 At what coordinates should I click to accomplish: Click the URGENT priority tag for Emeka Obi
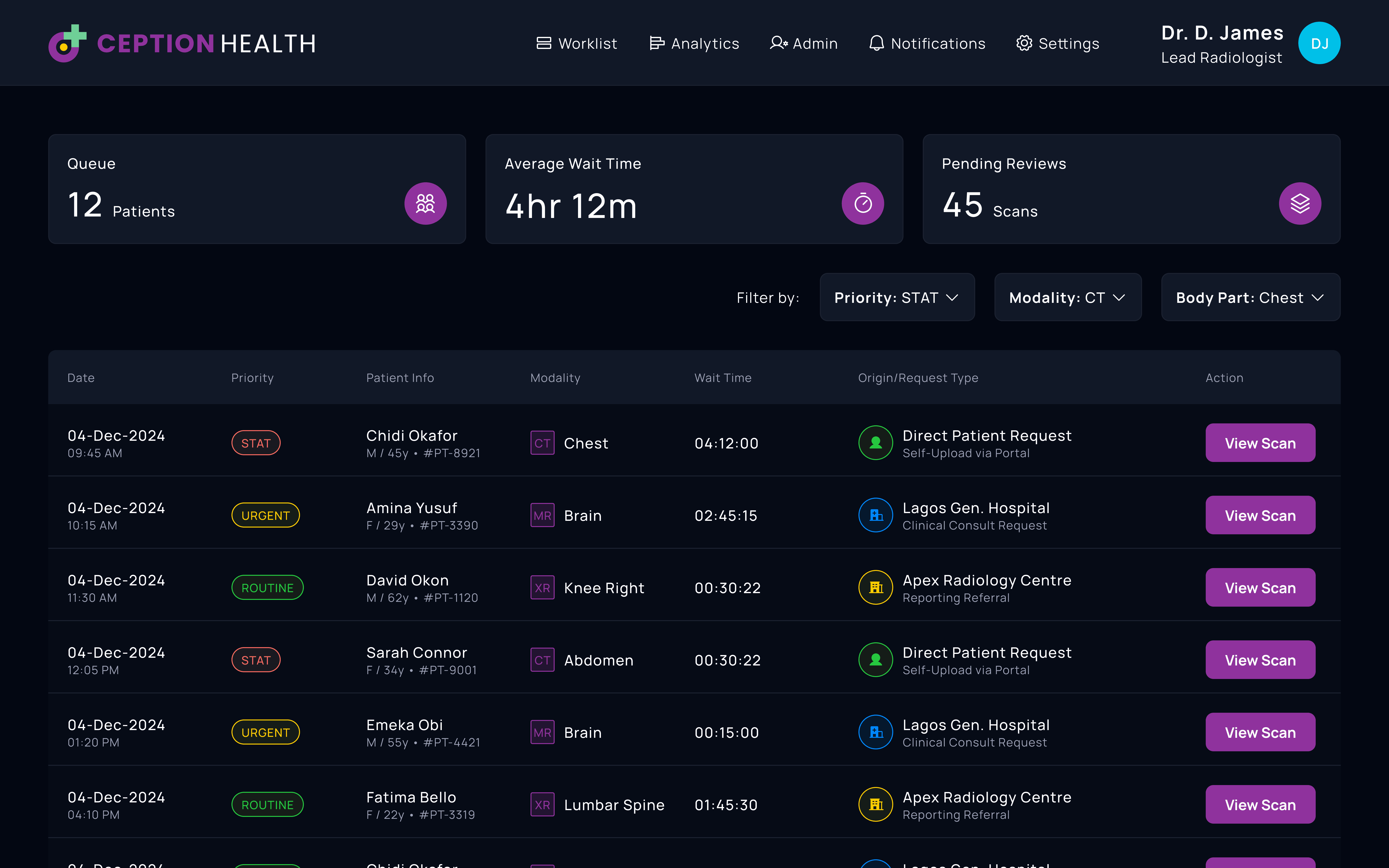265,732
